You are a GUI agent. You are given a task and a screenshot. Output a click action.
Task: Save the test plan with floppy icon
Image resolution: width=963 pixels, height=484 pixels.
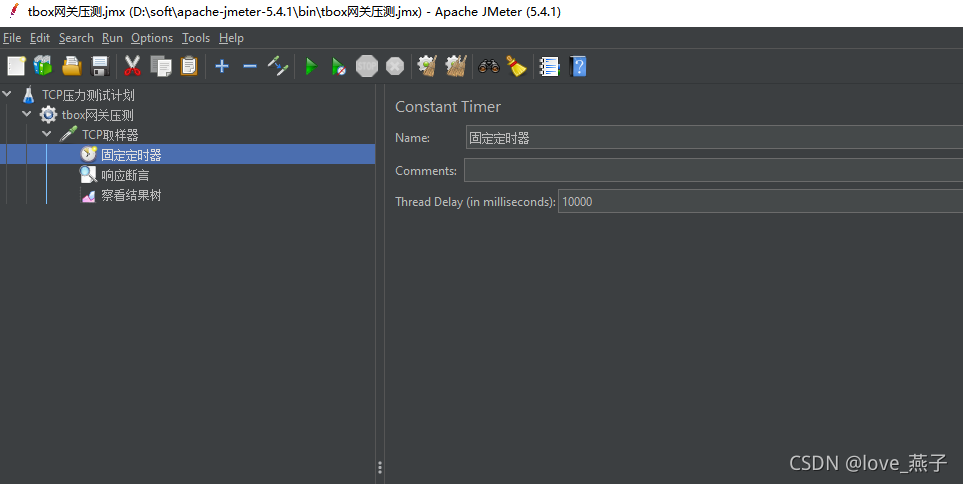tap(100, 66)
